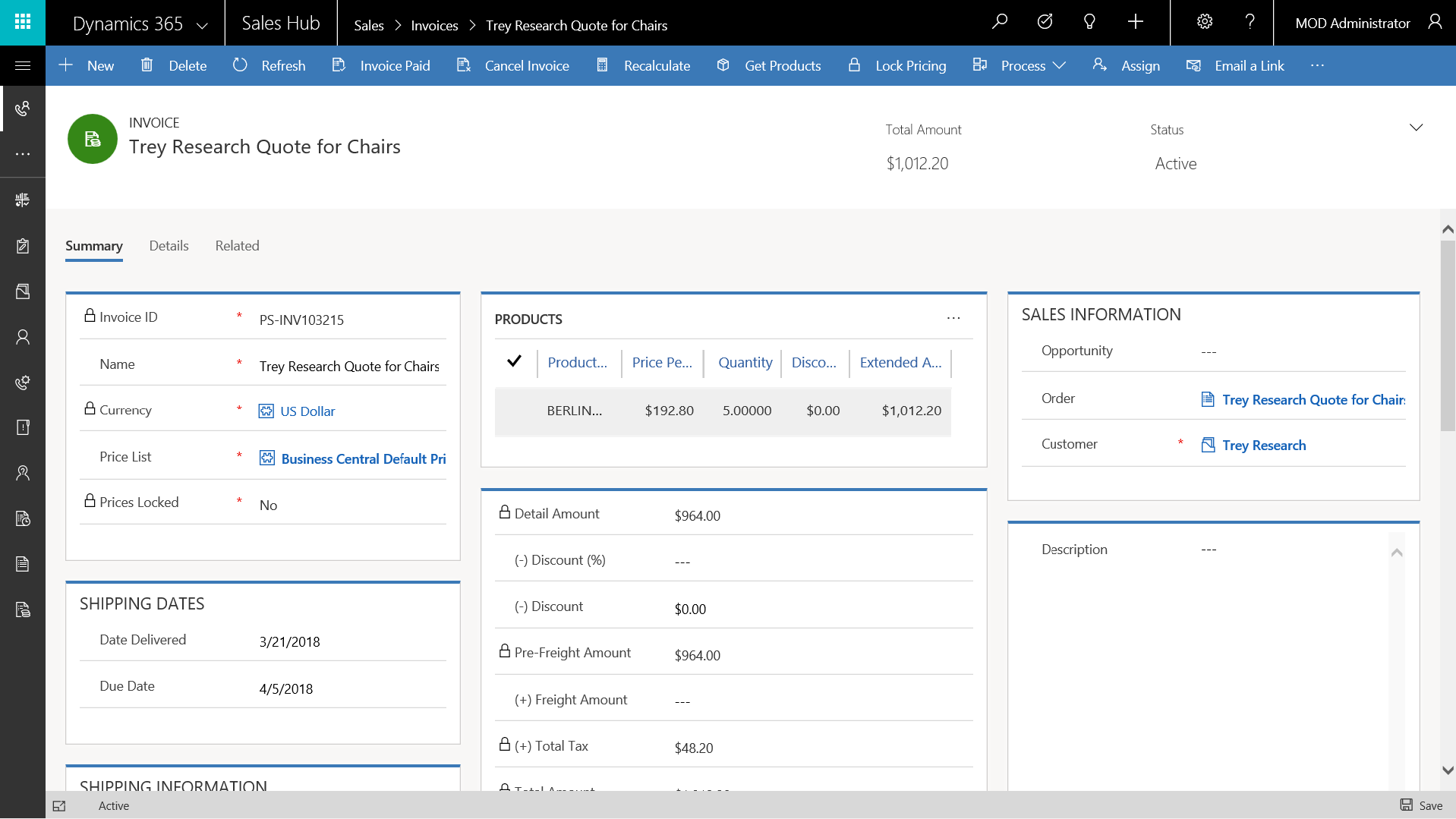The width and height of the screenshot is (1456, 819).
Task: Click the quick create plus icon
Action: 1136,22
